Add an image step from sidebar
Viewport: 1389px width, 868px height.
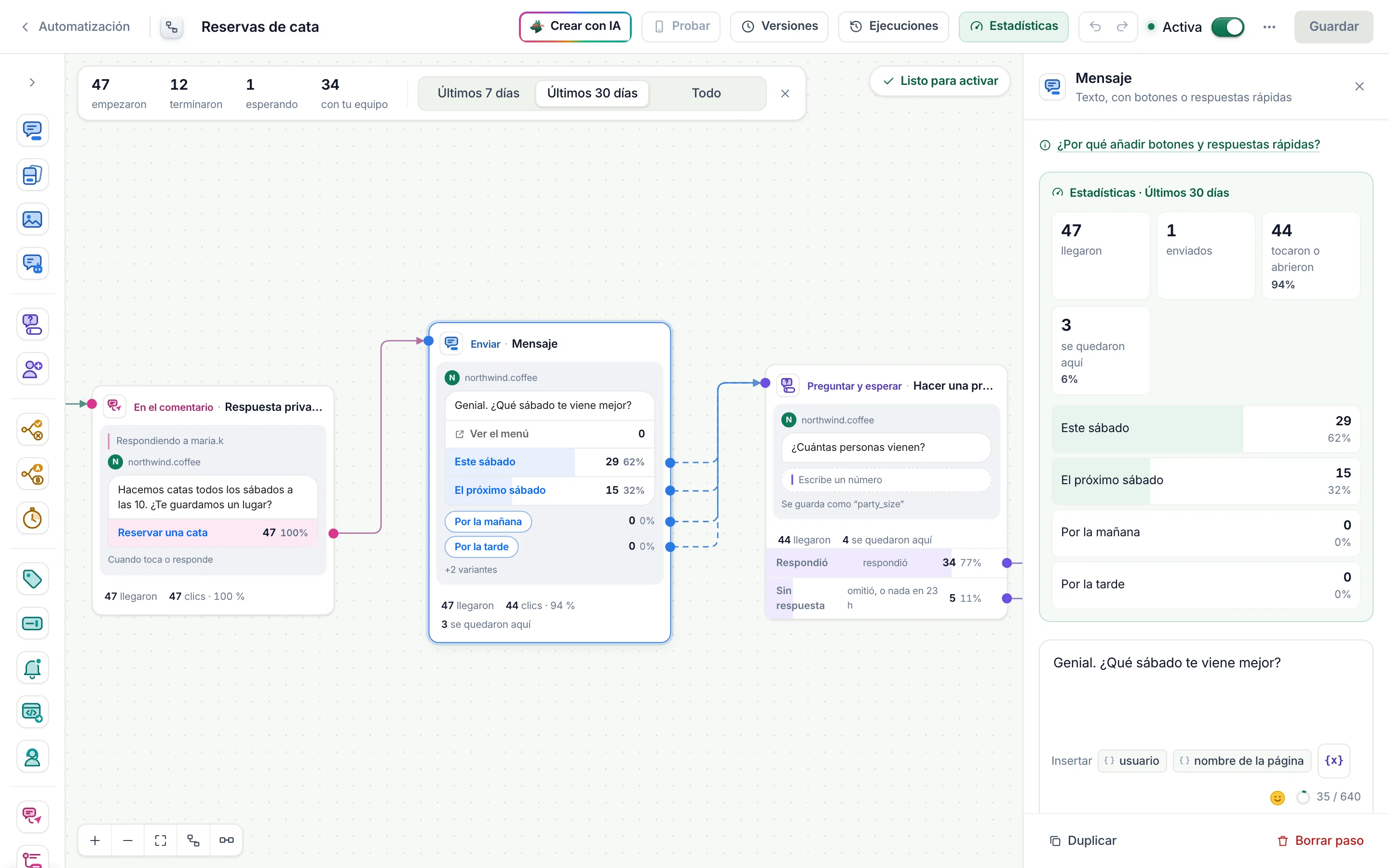(32, 219)
